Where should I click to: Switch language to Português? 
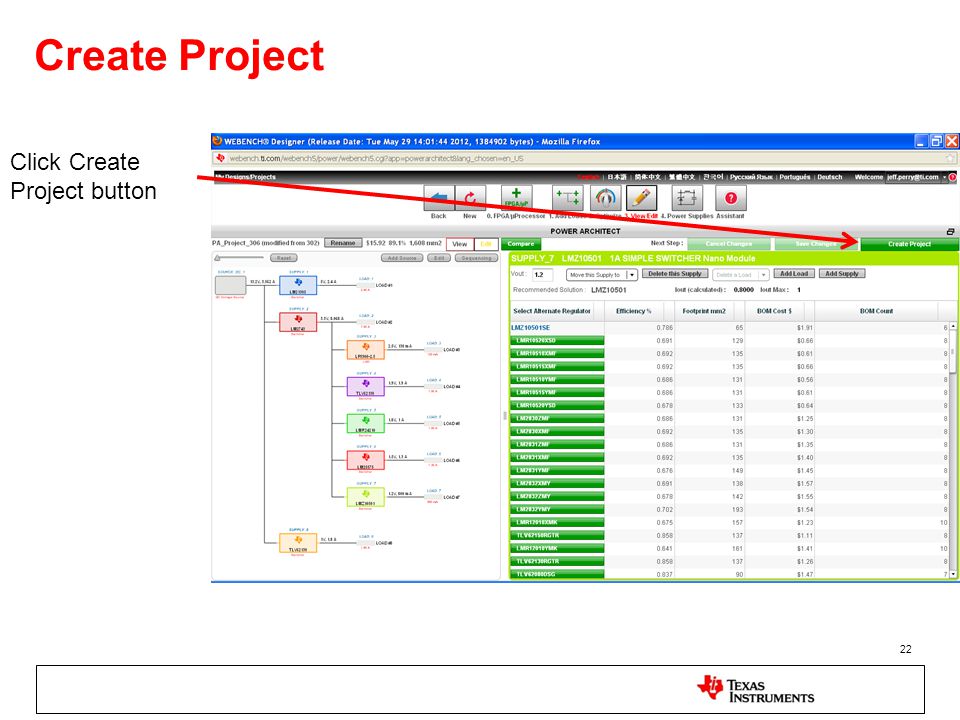click(x=795, y=177)
